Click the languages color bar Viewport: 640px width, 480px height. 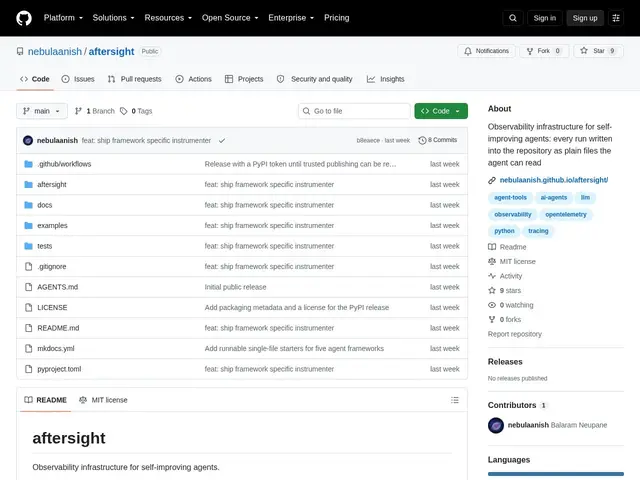[x=556, y=474]
